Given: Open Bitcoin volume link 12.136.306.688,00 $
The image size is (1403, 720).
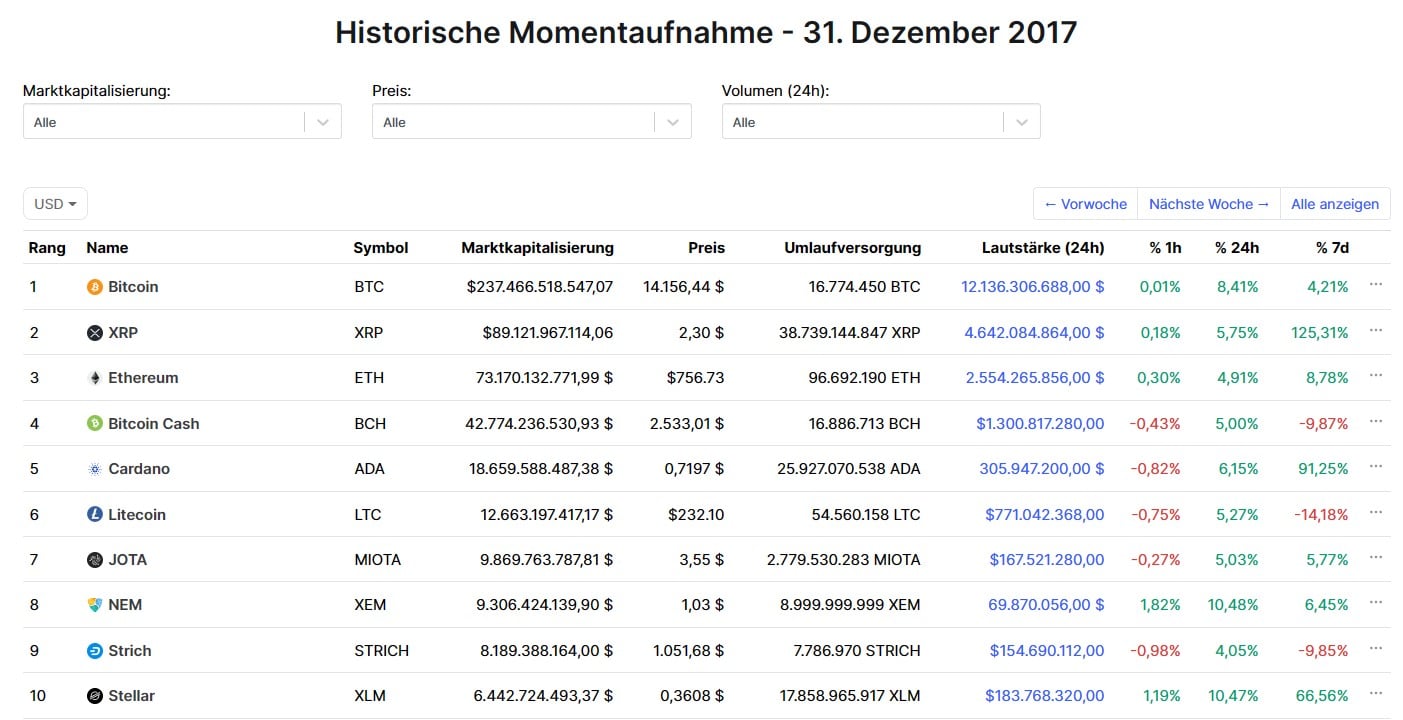Looking at the screenshot, I should (1033, 287).
